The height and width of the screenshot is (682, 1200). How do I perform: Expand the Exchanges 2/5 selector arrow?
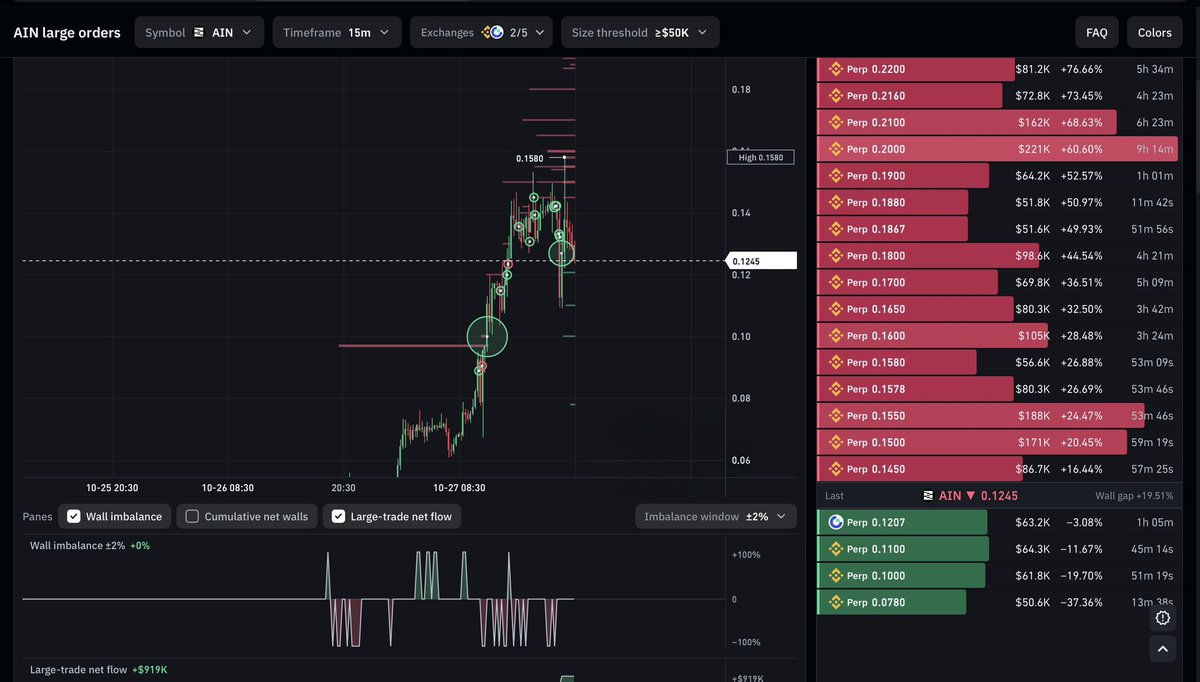coord(542,33)
